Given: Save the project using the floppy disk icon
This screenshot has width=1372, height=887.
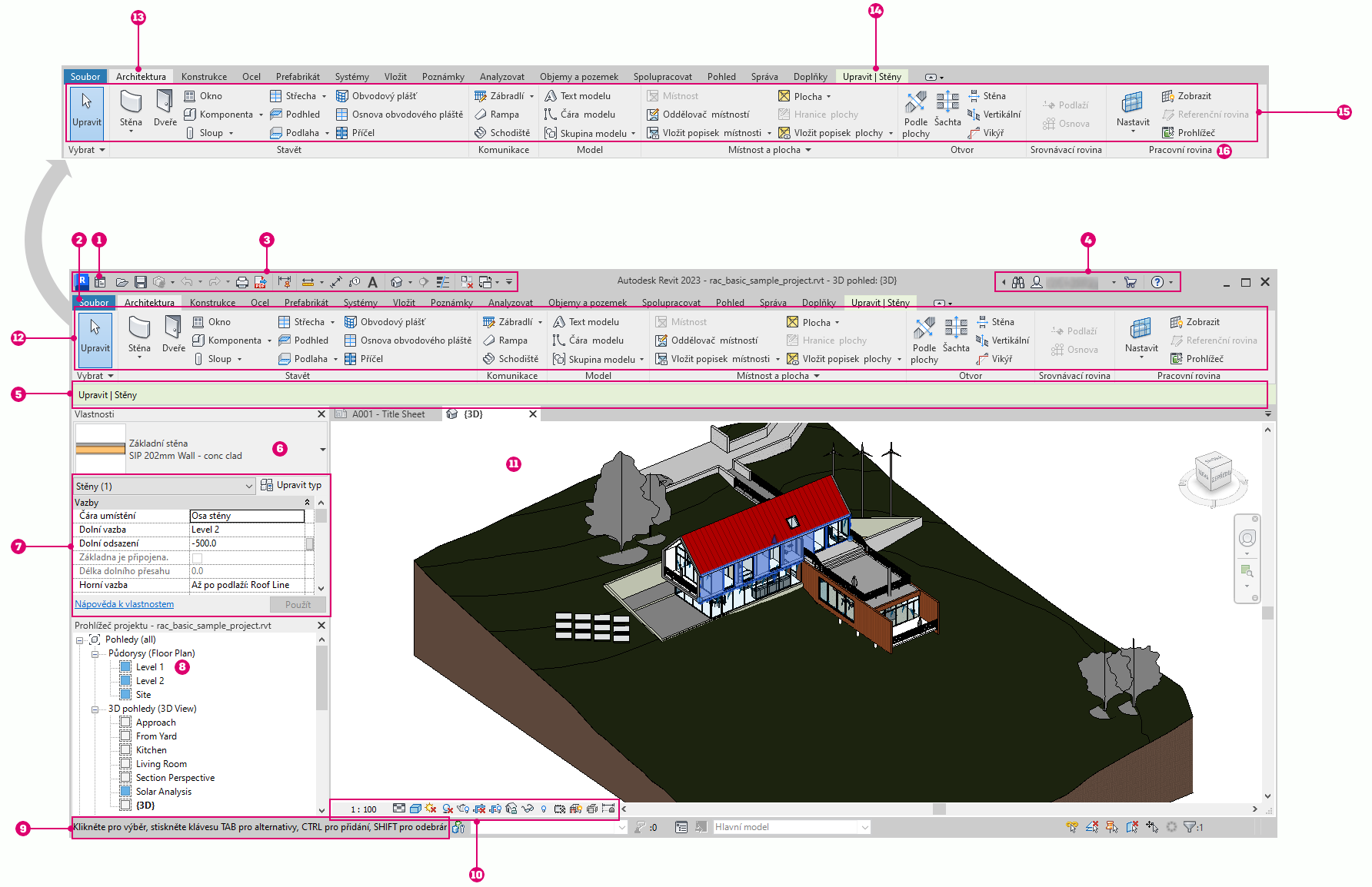Looking at the screenshot, I should point(140,282).
